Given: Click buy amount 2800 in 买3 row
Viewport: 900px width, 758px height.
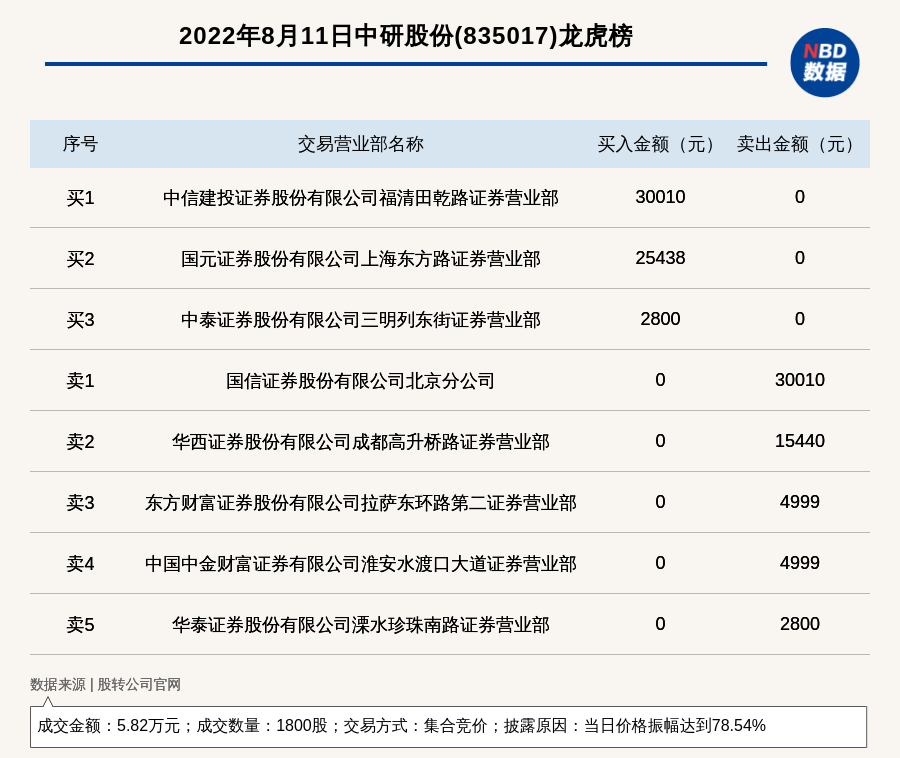Looking at the screenshot, I should tap(660, 318).
